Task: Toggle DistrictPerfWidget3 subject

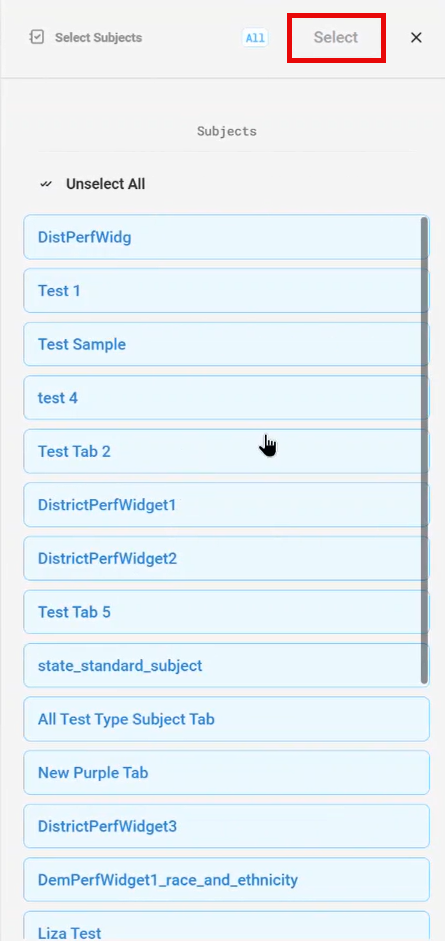Action: coord(226,826)
